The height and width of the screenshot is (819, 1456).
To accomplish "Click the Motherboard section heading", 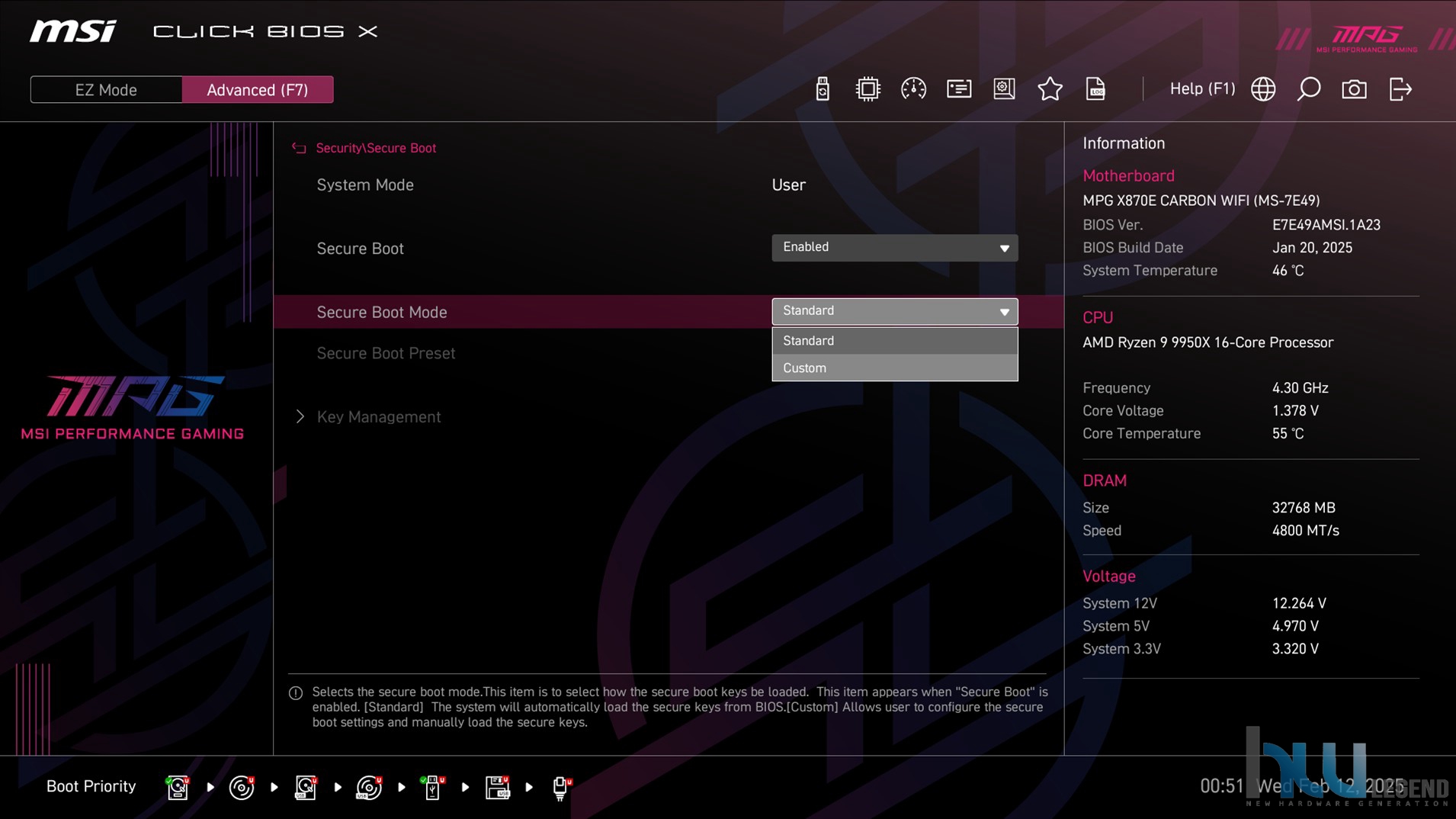I will 1128,175.
